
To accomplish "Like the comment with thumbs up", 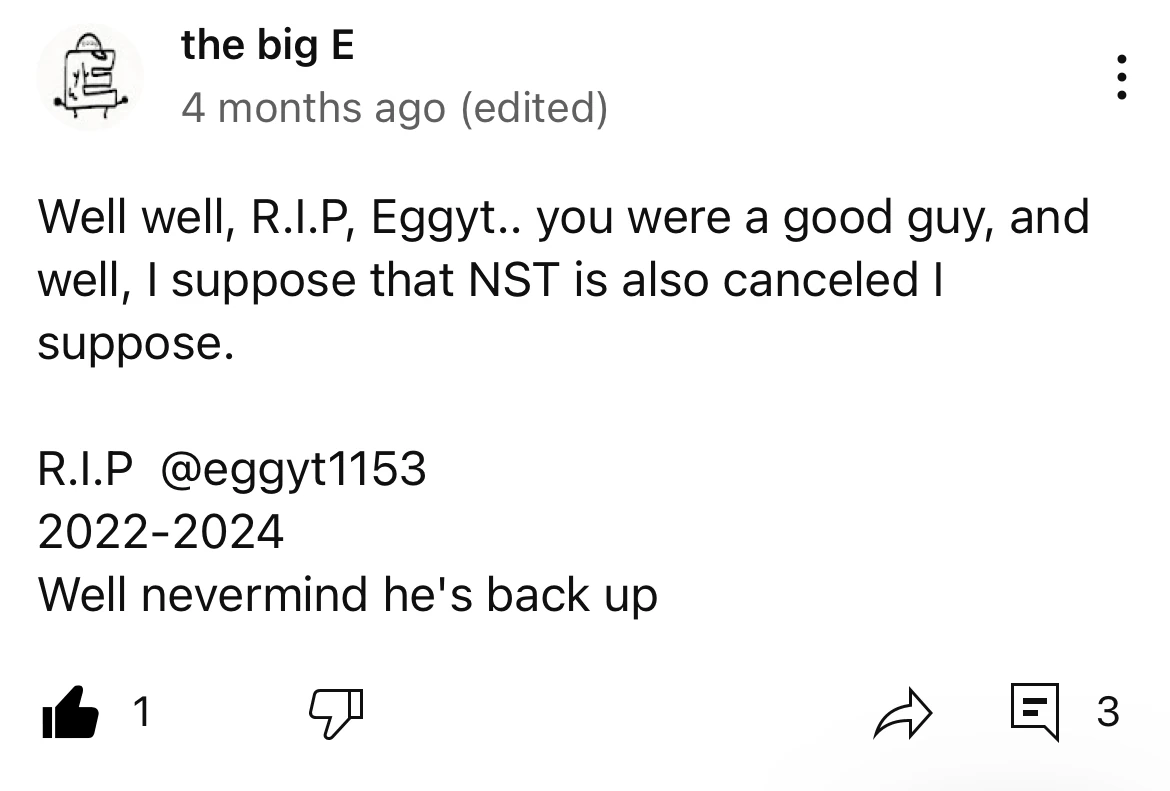I will [x=71, y=714].
